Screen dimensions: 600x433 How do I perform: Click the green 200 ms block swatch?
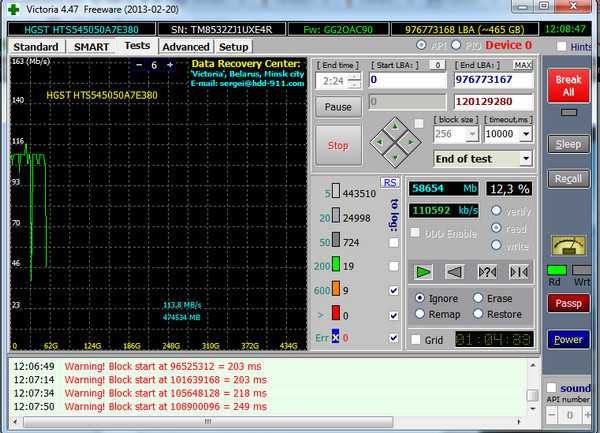tap(336, 264)
